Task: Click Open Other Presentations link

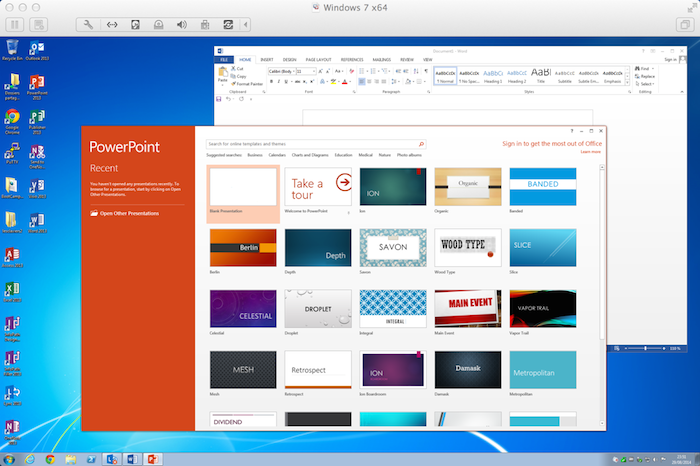Action: coord(125,213)
